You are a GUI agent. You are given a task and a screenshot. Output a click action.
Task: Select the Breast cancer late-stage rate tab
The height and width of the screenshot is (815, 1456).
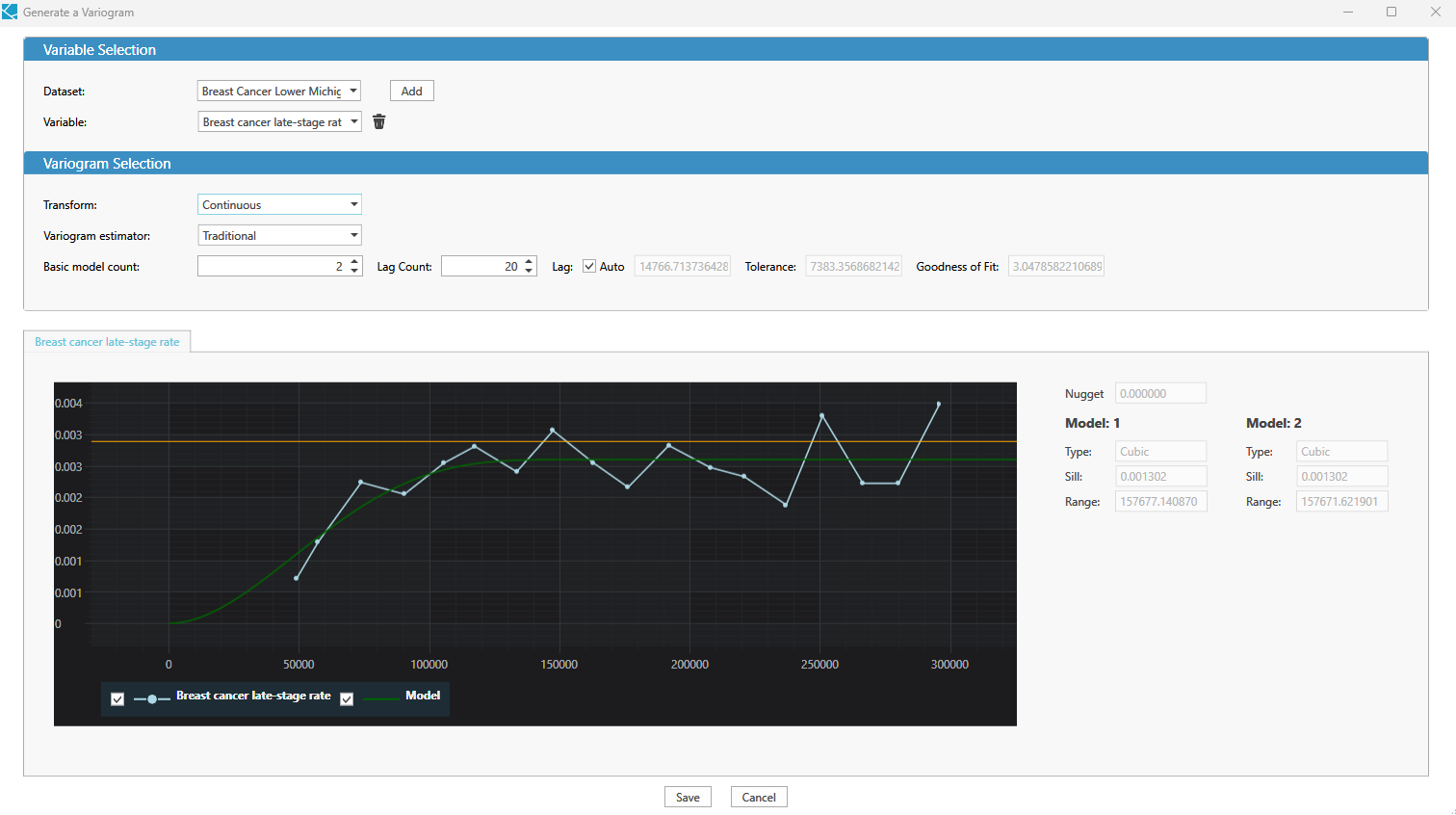point(107,341)
